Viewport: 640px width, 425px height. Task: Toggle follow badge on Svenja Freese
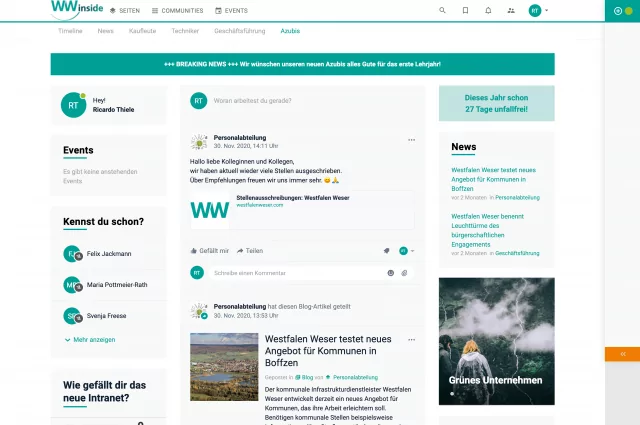click(78, 319)
